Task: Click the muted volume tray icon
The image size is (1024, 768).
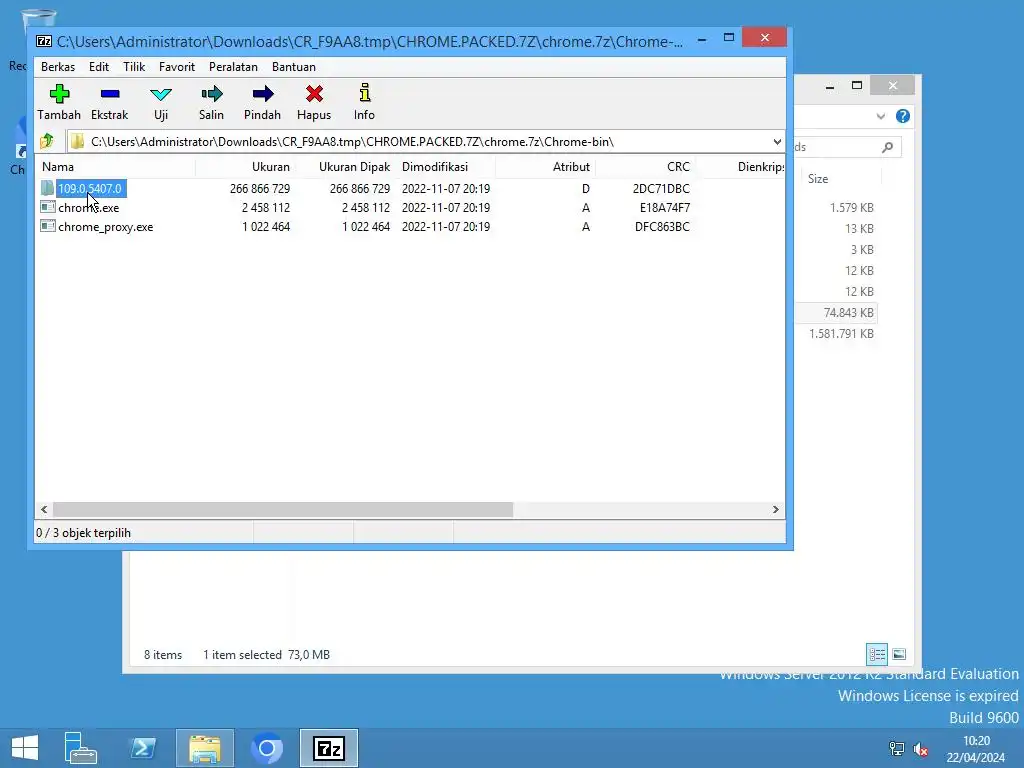Action: (921, 749)
